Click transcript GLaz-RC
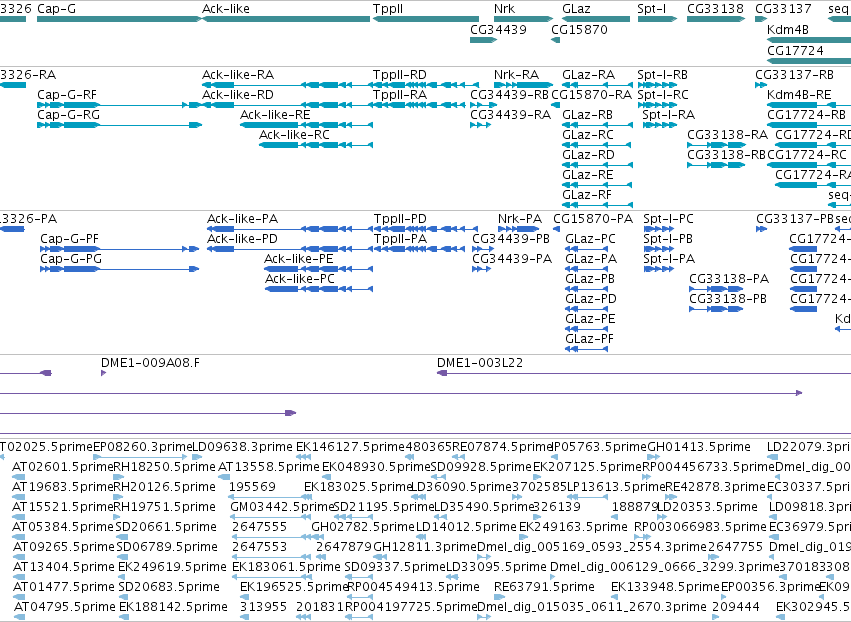Viewport: 851px width, 622px height. pyautogui.click(x=588, y=135)
